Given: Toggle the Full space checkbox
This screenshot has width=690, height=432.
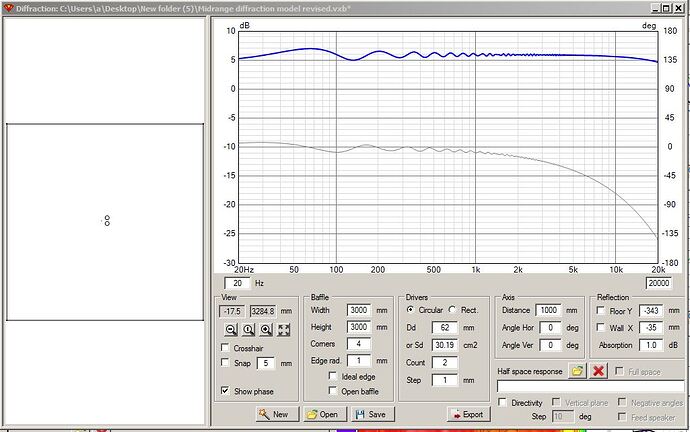Looking at the screenshot, I should 619,371.
